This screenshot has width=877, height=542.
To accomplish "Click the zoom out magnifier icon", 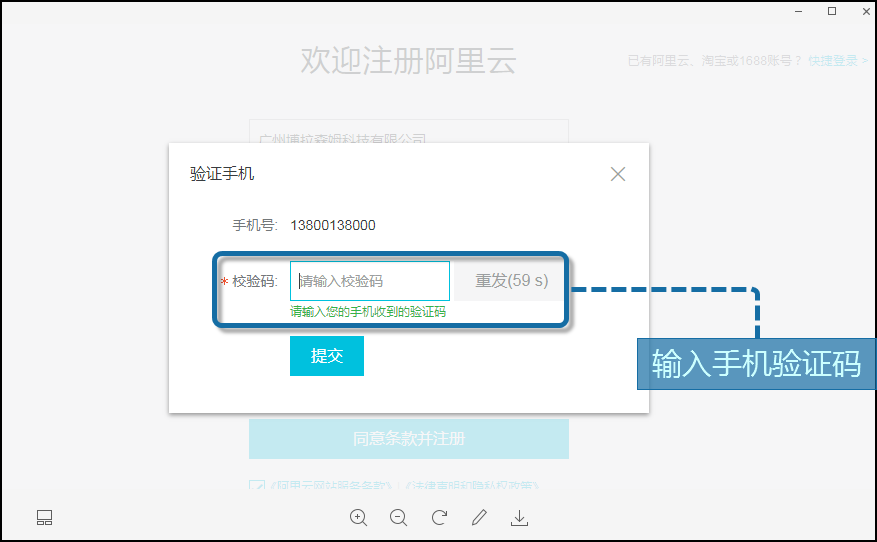I will click(x=398, y=517).
